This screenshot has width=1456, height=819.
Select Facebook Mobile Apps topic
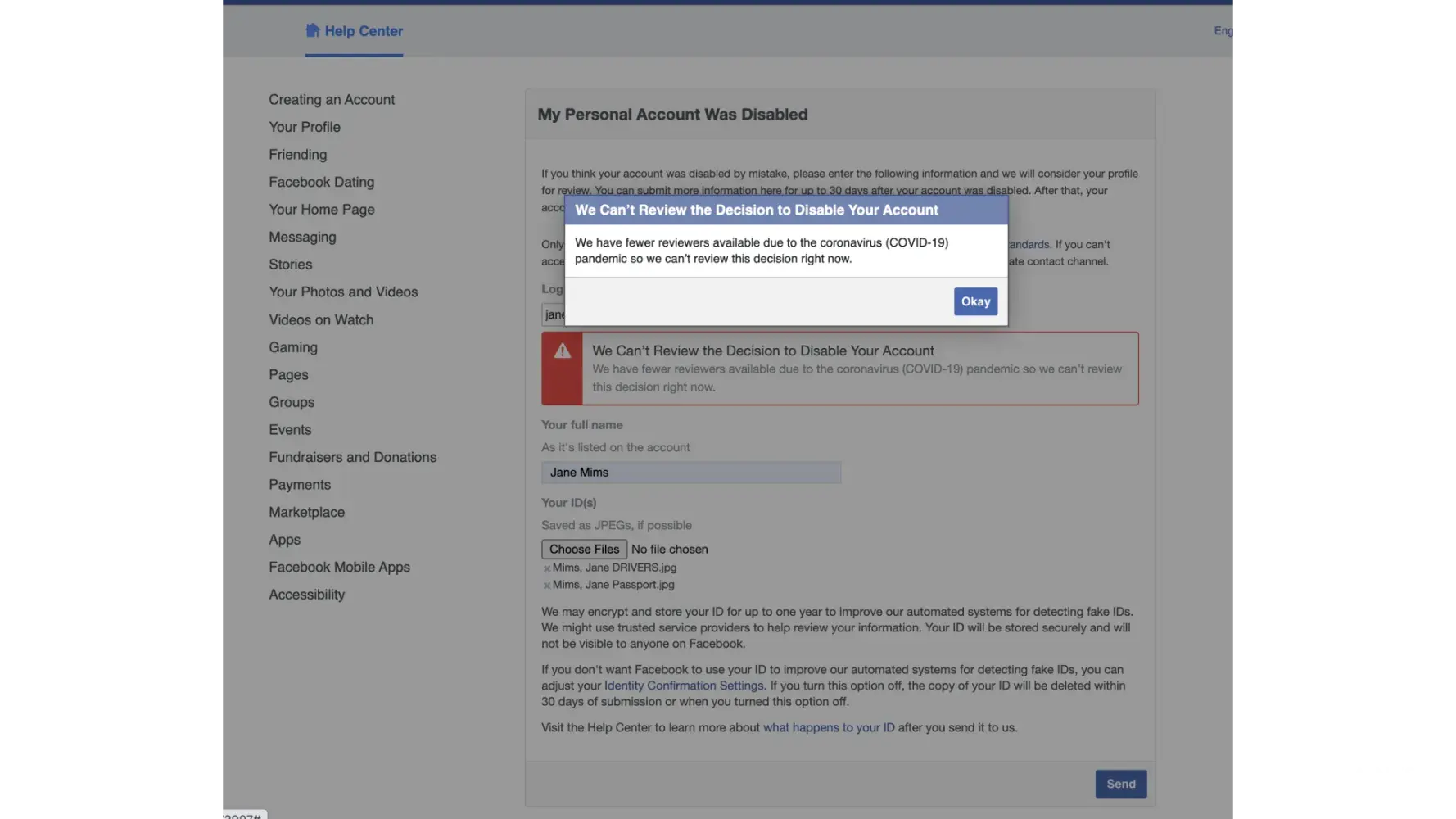339,567
